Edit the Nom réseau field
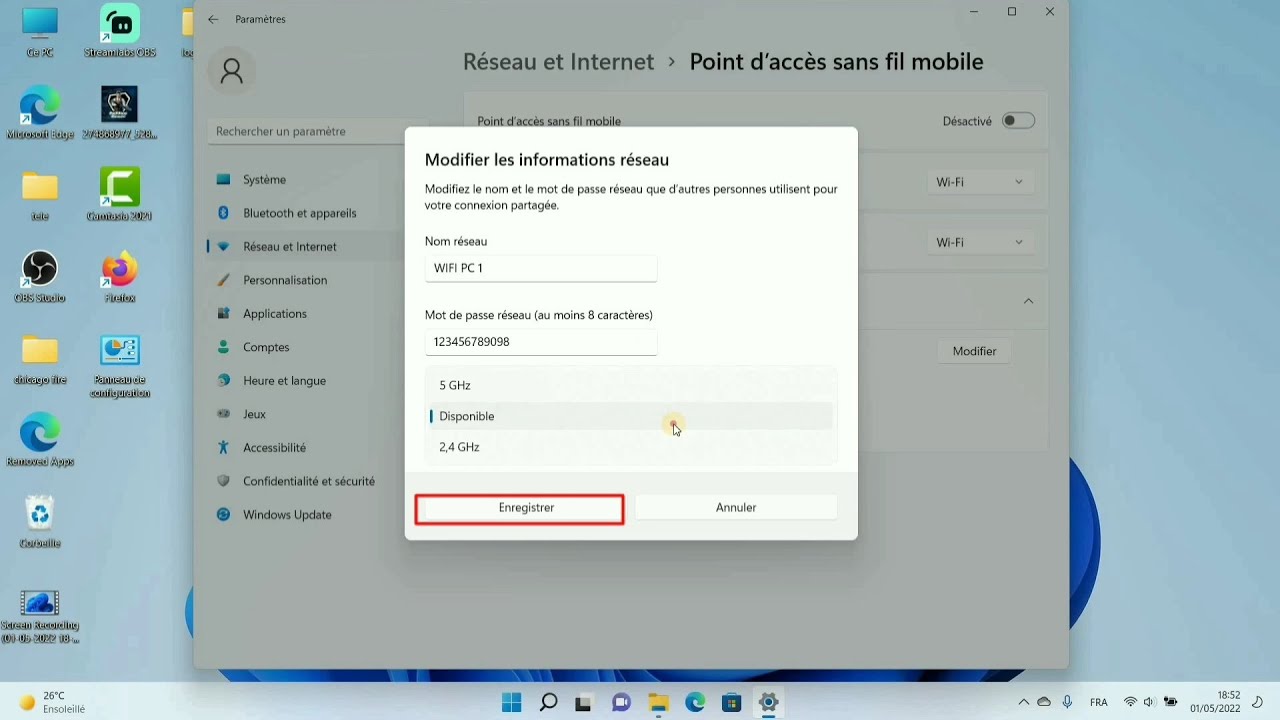Screen dimensions: 1280x720 541,268
